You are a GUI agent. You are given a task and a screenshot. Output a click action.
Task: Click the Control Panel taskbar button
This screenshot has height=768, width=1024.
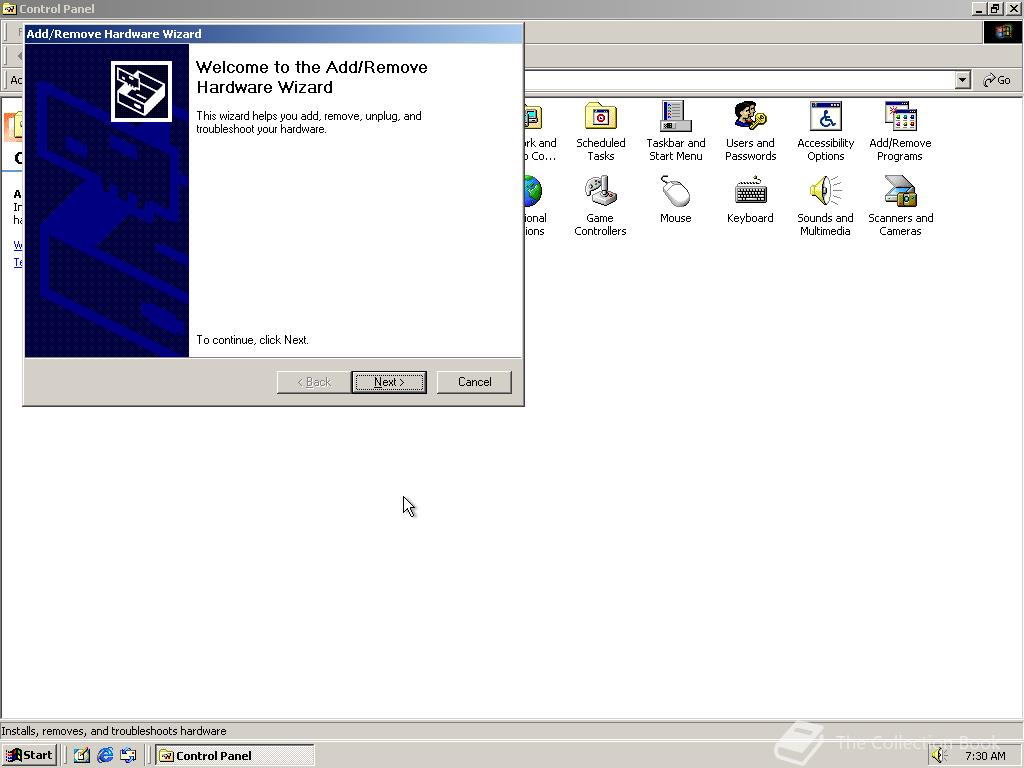click(x=234, y=756)
